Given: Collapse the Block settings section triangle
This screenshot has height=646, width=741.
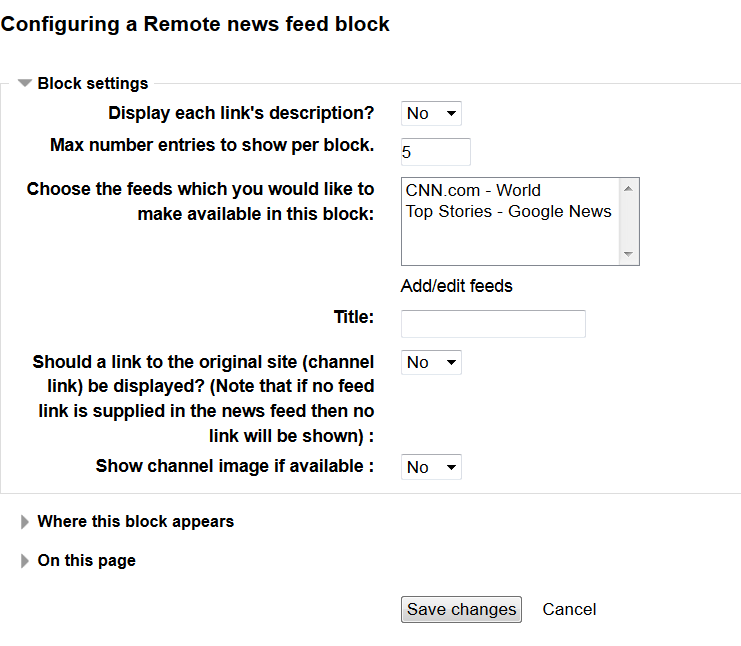Looking at the screenshot, I should point(25,84).
